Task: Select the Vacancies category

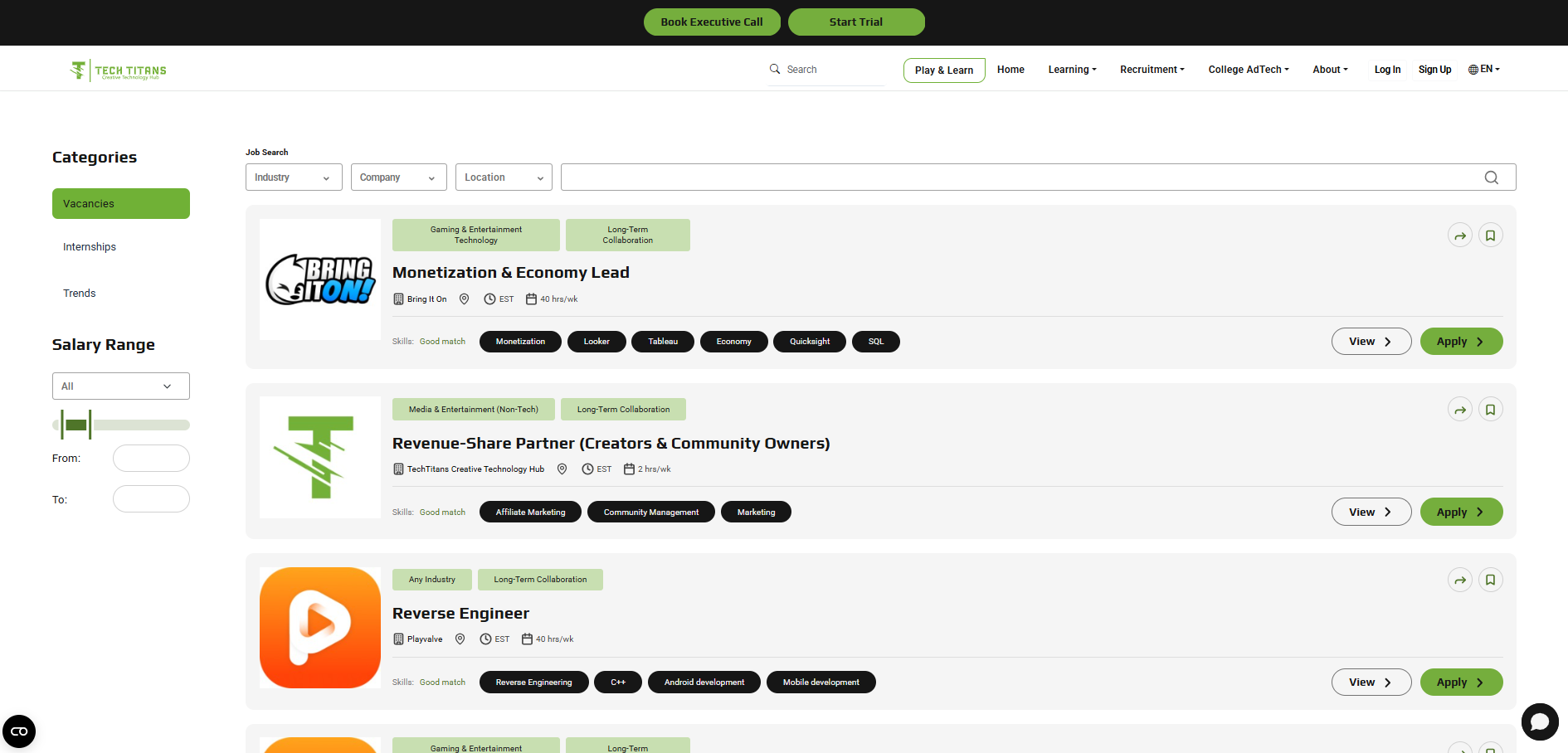Action: pyautogui.click(x=120, y=203)
